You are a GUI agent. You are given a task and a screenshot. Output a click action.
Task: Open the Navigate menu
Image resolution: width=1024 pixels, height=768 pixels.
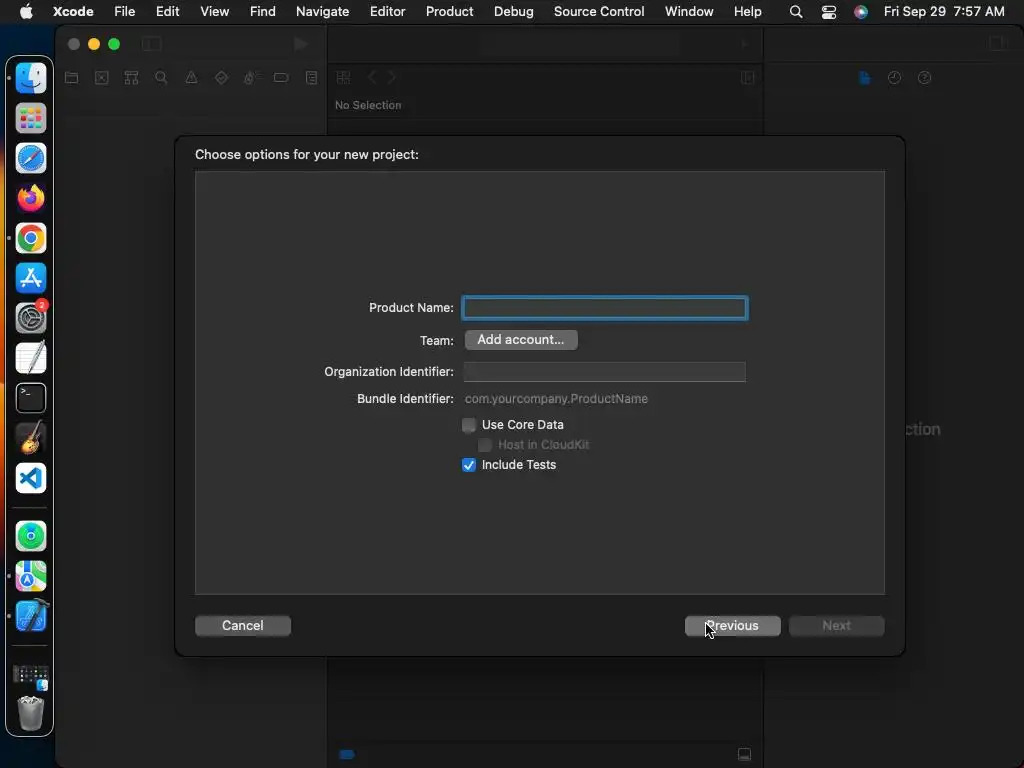(x=323, y=12)
